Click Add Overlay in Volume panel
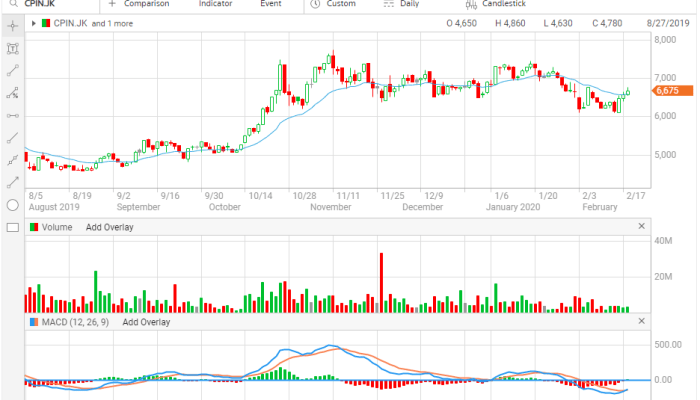The image size is (700, 400). (109, 227)
